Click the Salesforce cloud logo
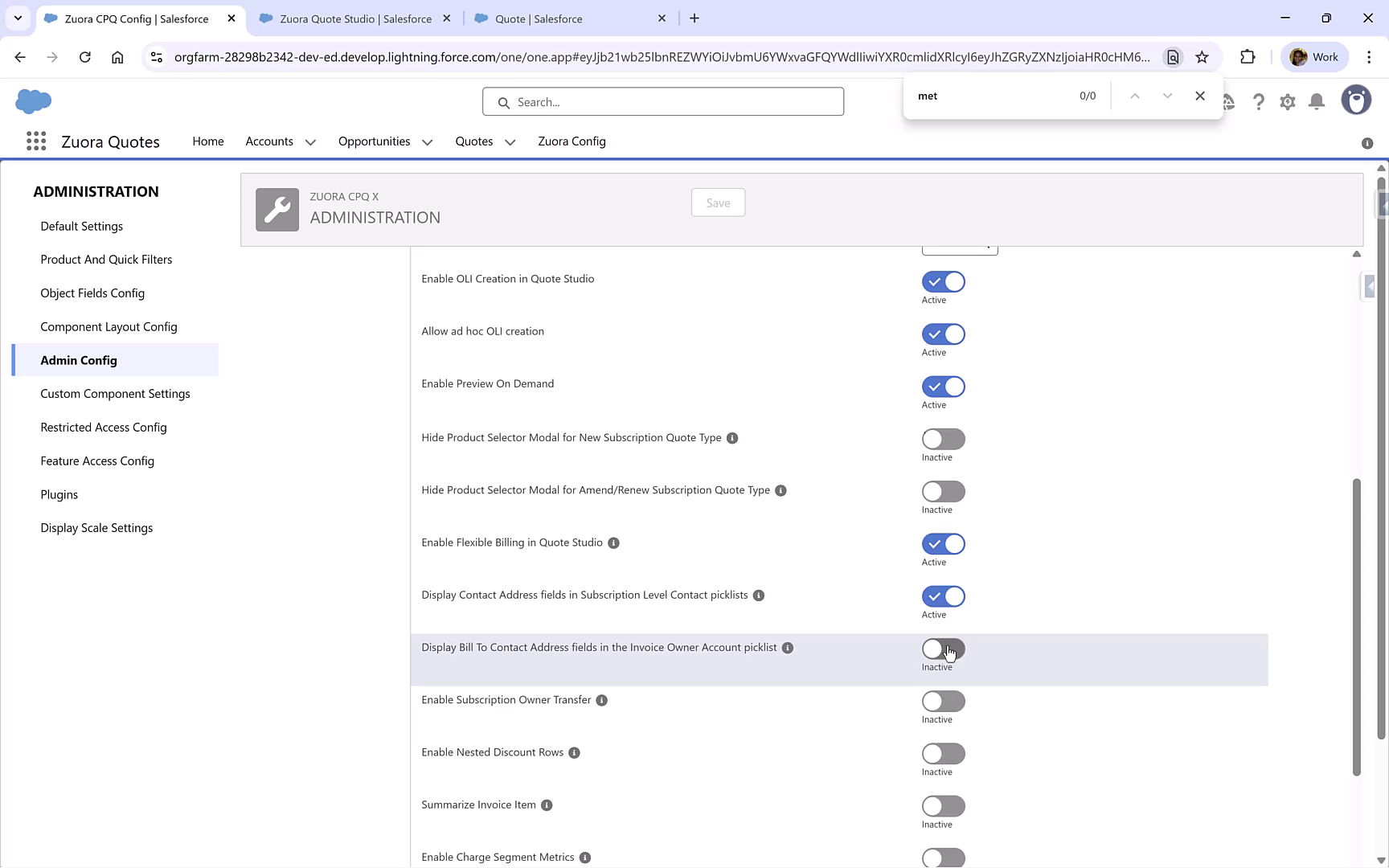 click(x=34, y=101)
